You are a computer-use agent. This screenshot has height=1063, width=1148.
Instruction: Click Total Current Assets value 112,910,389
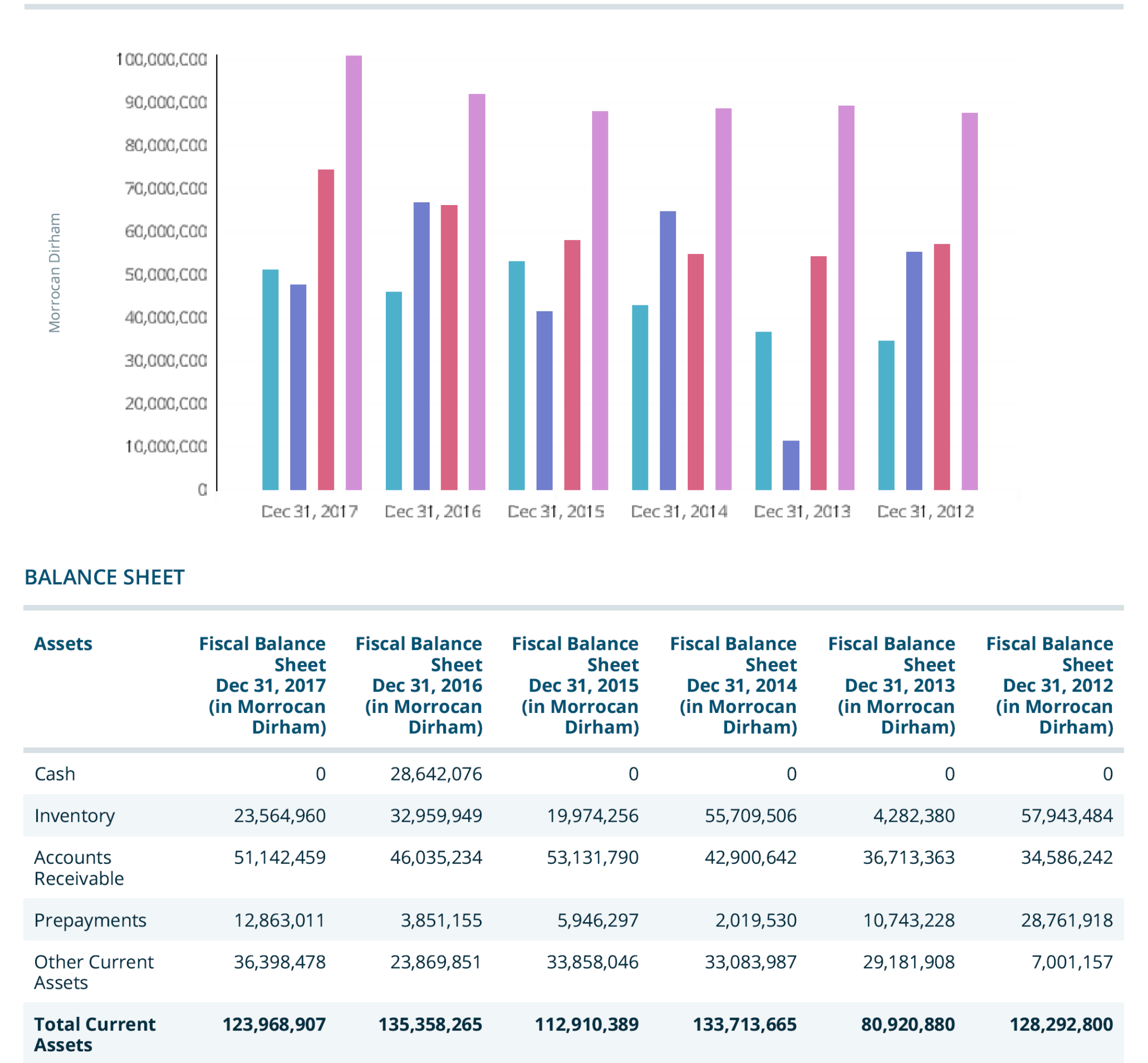pyautogui.click(x=587, y=1024)
